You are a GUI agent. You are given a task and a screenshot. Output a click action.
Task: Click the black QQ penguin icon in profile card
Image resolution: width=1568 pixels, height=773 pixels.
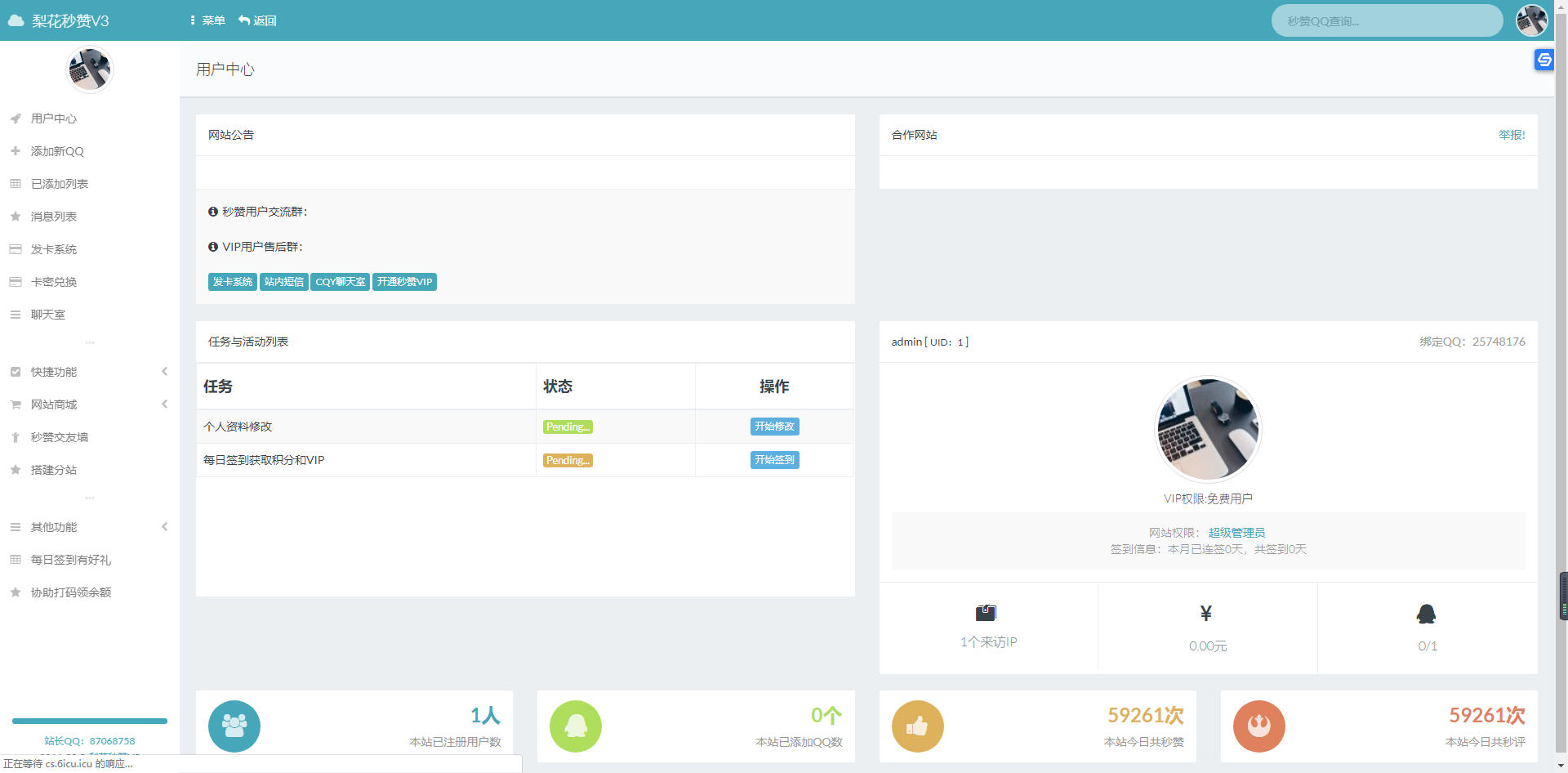1426,614
